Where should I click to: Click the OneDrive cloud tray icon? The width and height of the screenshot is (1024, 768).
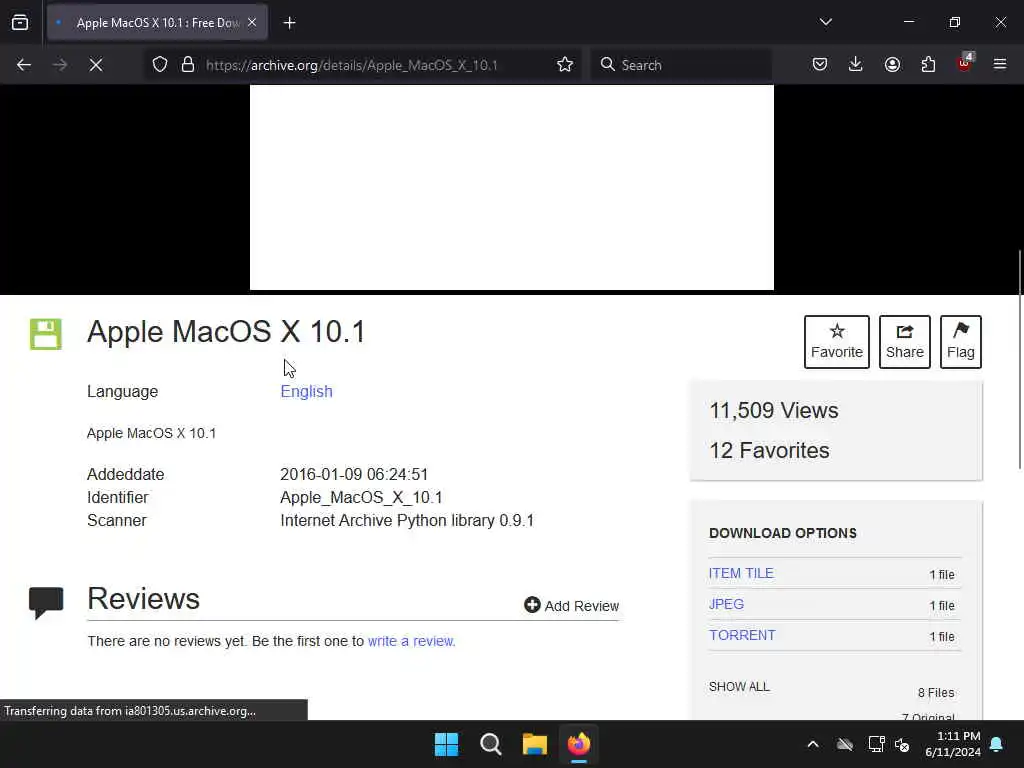point(845,744)
